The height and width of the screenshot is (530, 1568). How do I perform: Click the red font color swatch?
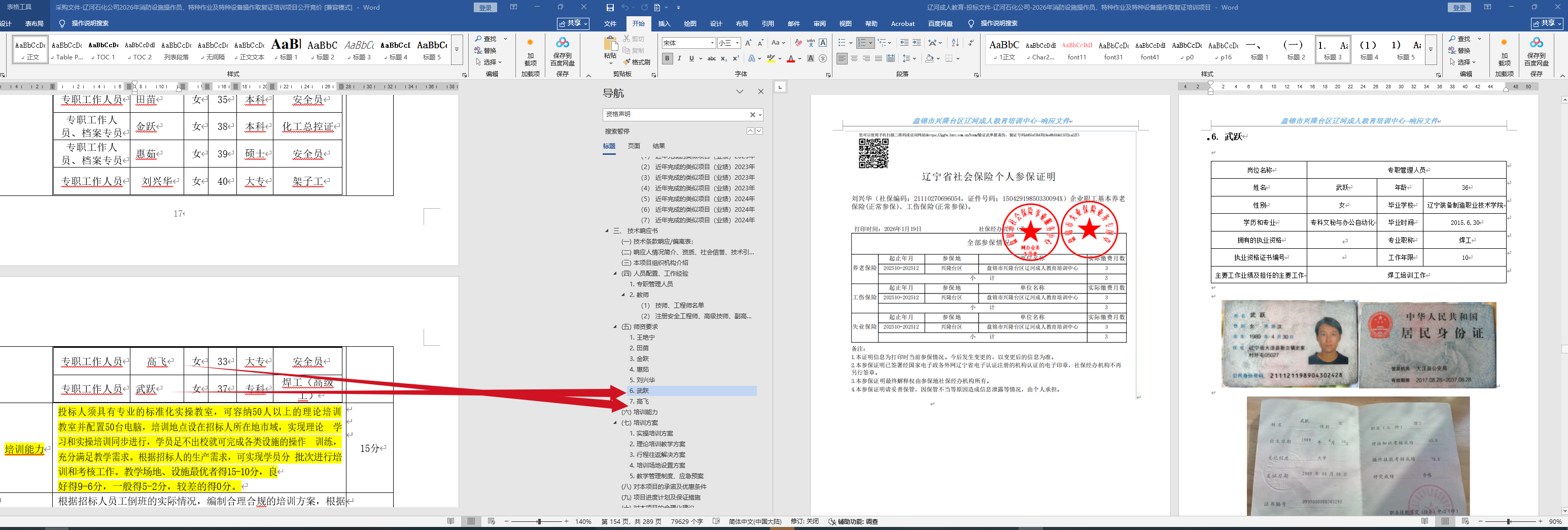pos(791,58)
